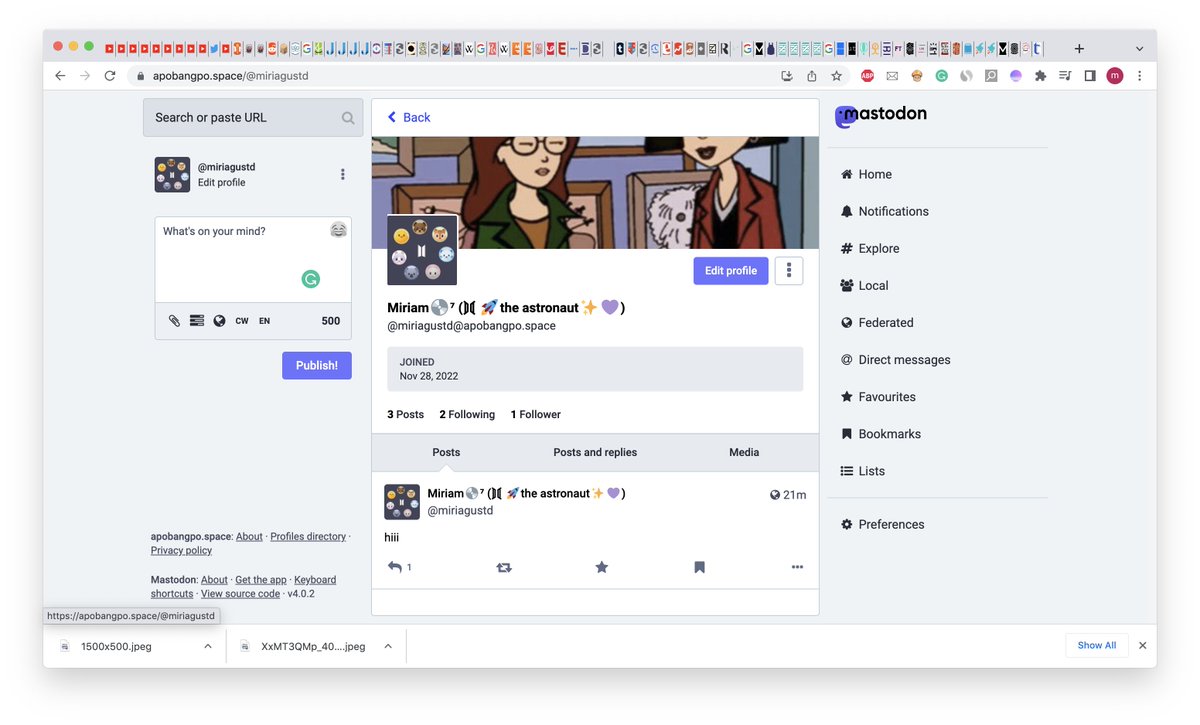Change post privacy via globe icon
The height and width of the screenshot is (725, 1200).
tap(219, 321)
